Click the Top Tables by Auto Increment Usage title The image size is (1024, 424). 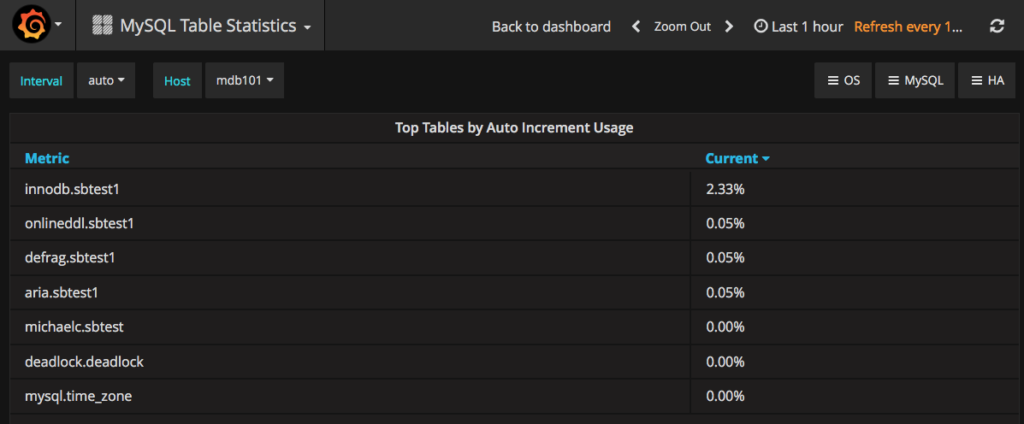[x=514, y=128]
